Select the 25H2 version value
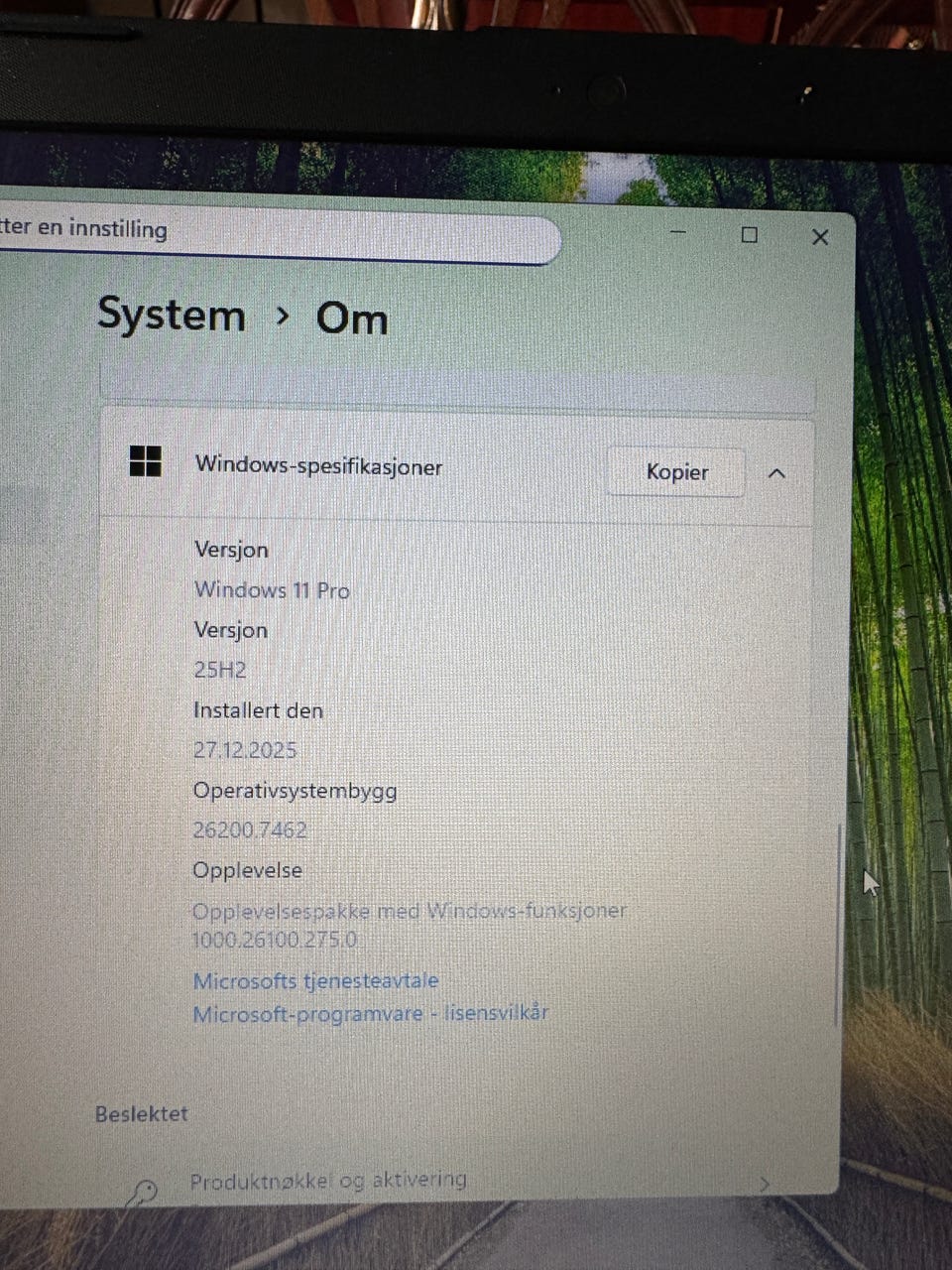Viewport: 952px width, 1270px height. [219, 670]
